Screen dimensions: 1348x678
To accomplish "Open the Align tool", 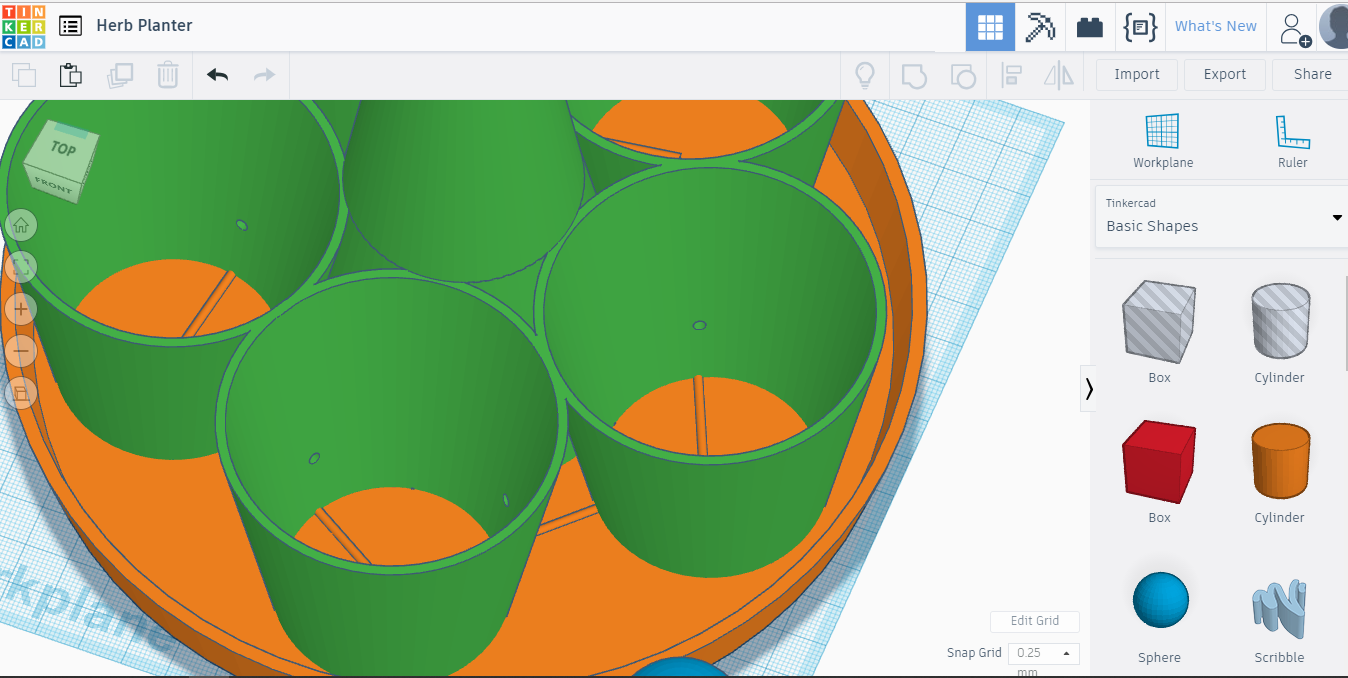I will click(1011, 74).
